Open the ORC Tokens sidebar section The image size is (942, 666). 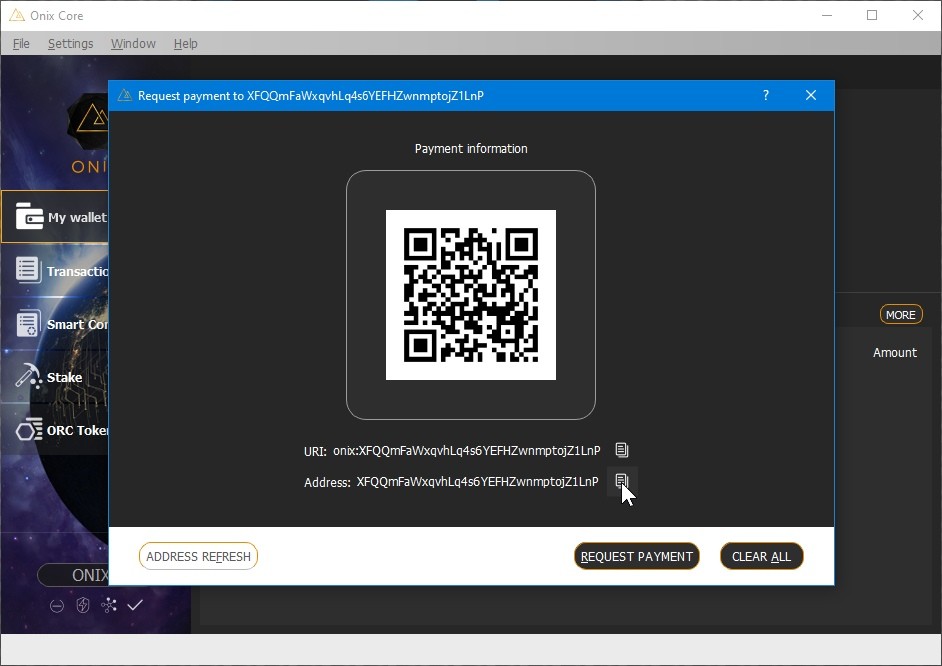click(55, 430)
